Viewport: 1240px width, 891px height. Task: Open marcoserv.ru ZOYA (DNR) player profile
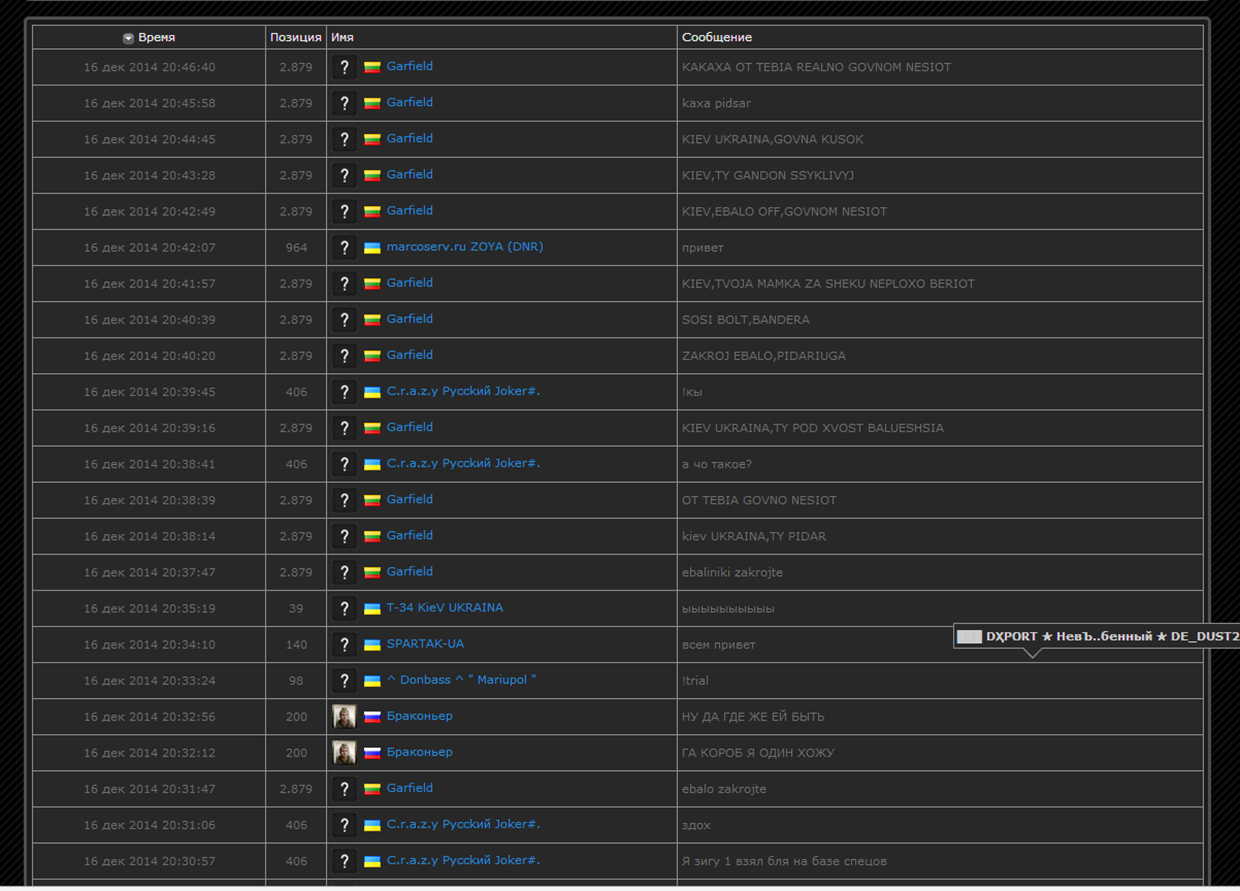(464, 247)
